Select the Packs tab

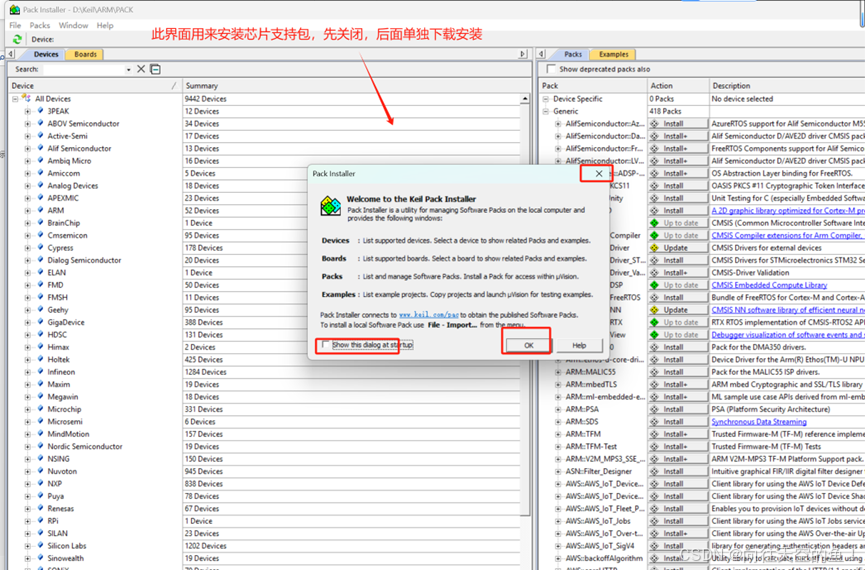click(573, 54)
